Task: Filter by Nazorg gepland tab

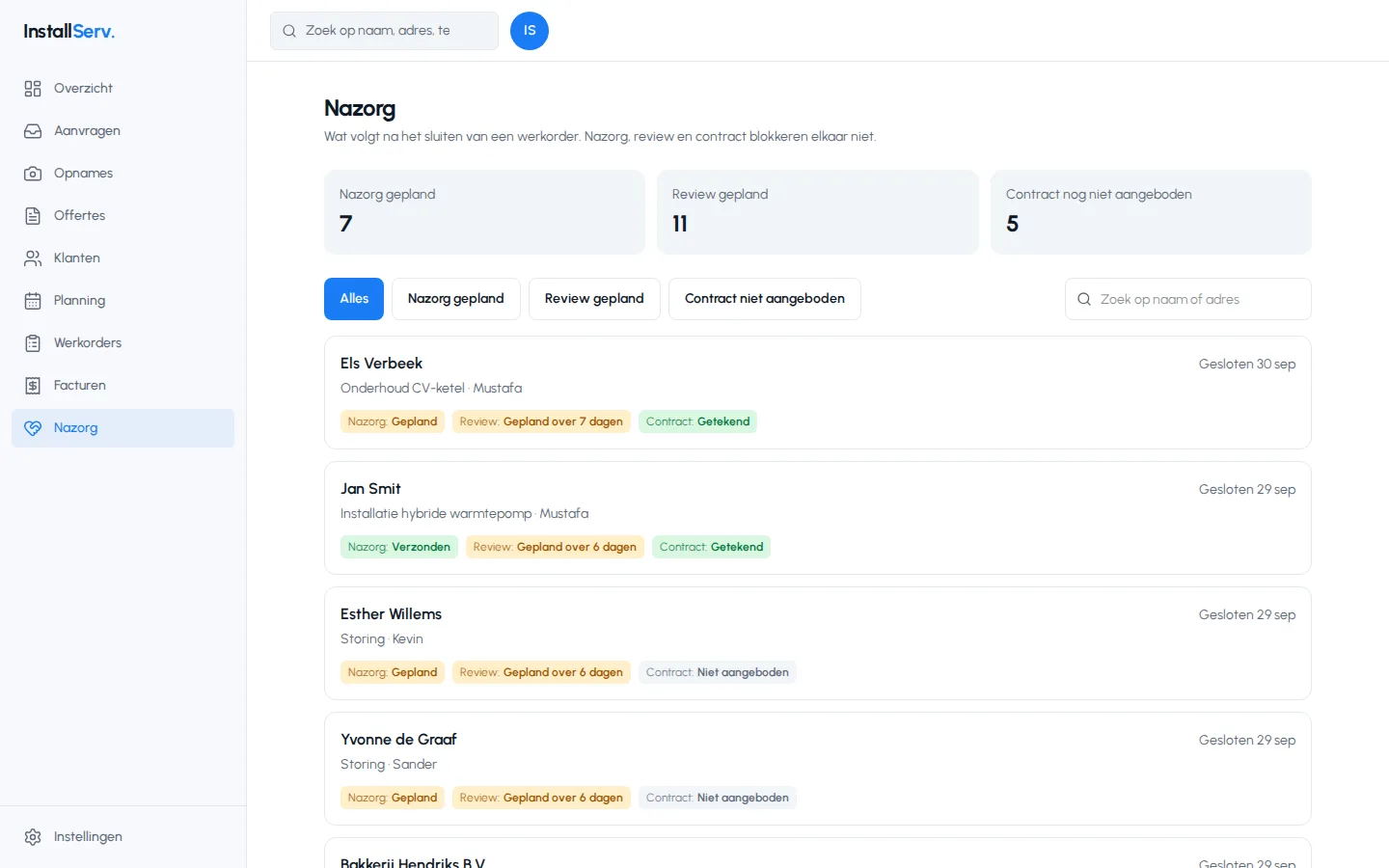Action: tap(456, 299)
